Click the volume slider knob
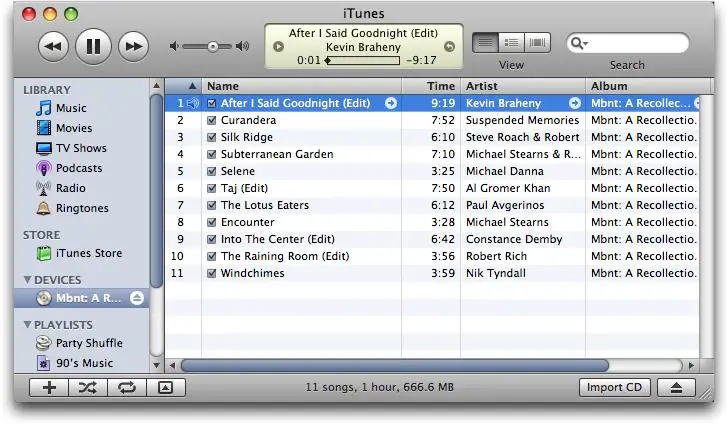The width and height of the screenshot is (728, 425). 213,46
